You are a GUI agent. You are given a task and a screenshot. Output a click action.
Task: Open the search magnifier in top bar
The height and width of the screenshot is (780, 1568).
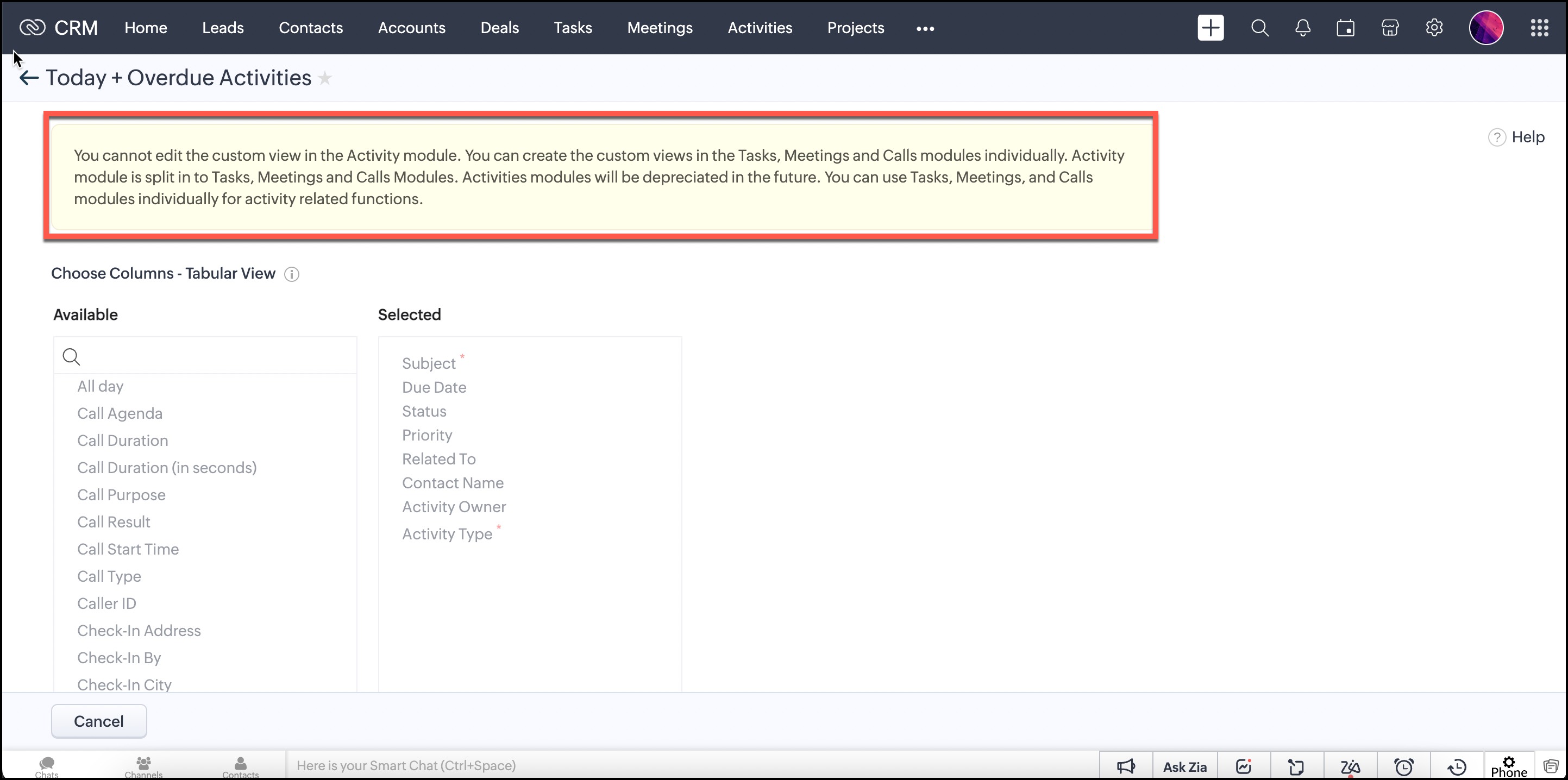click(x=1259, y=28)
